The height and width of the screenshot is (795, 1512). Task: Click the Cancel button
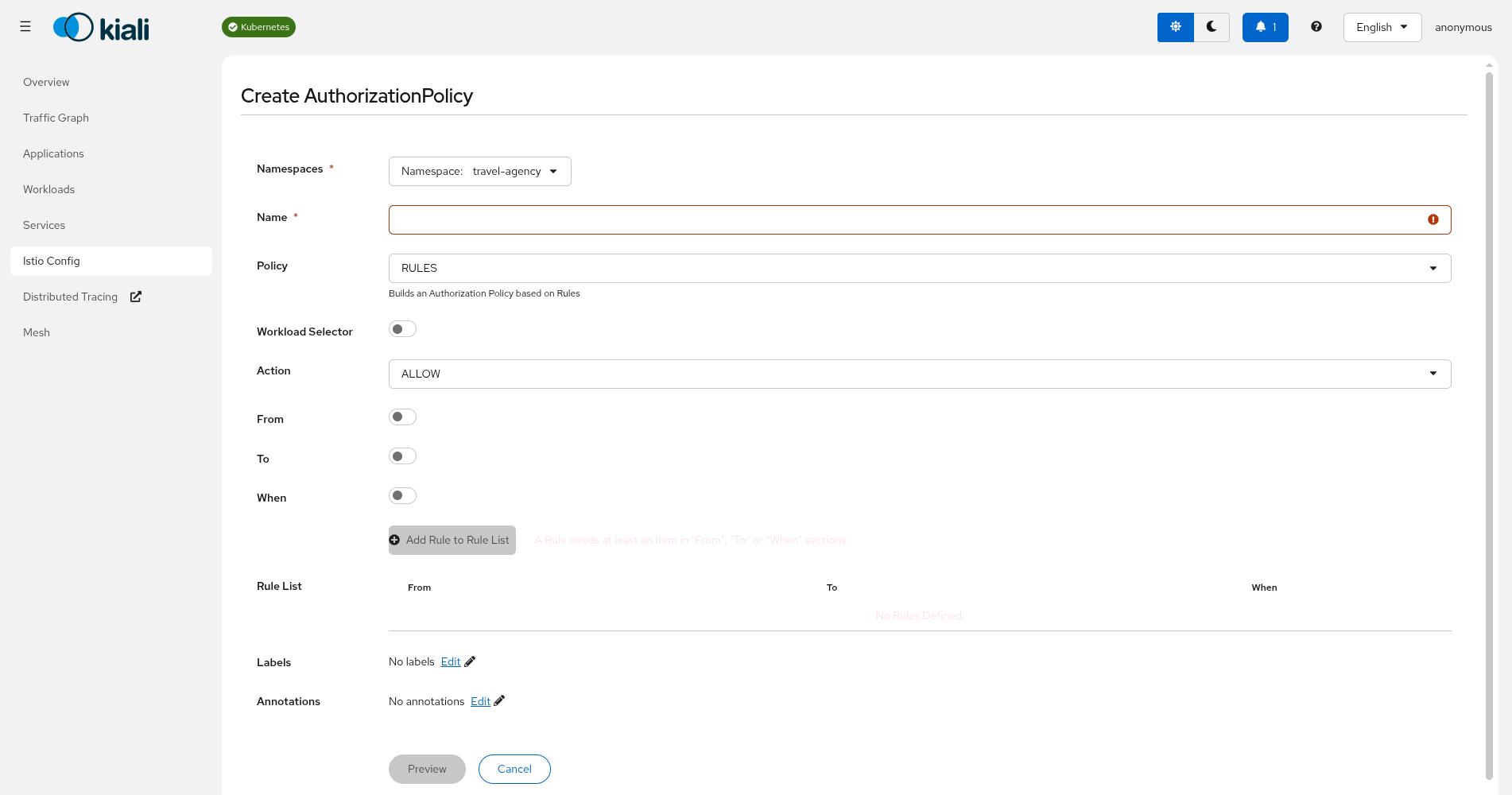(x=514, y=769)
